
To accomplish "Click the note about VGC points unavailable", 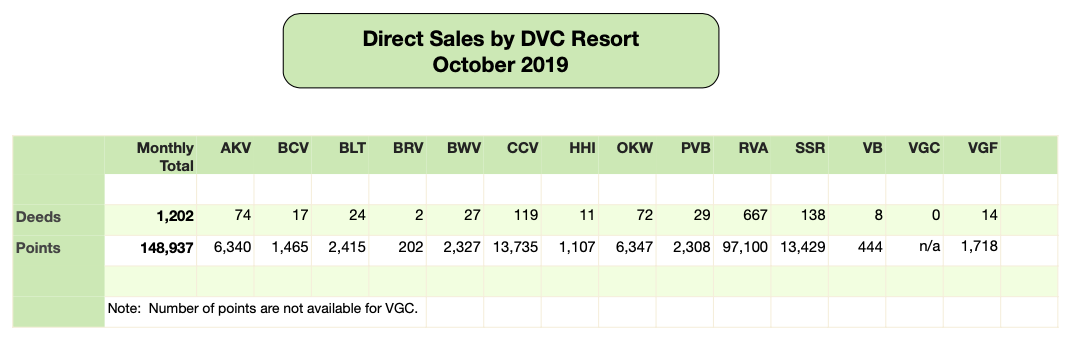I will (262, 308).
